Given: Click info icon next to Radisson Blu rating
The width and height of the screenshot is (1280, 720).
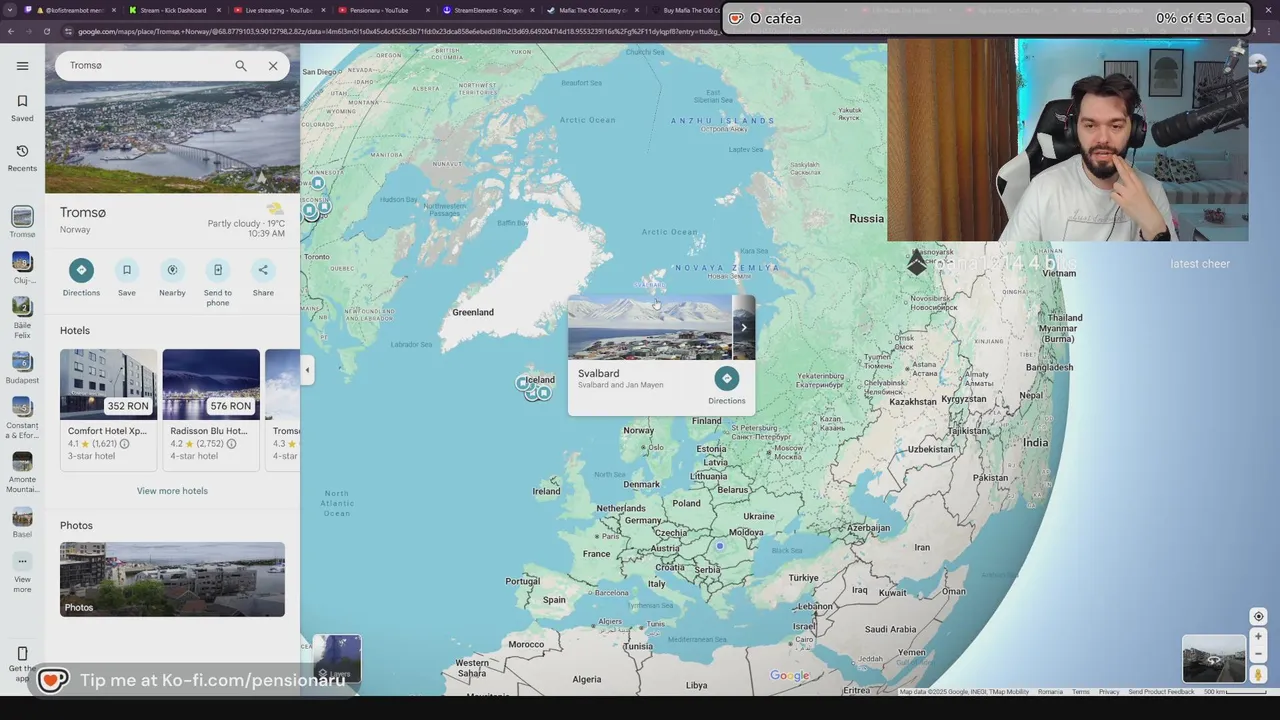Looking at the screenshot, I should (x=231, y=444).
